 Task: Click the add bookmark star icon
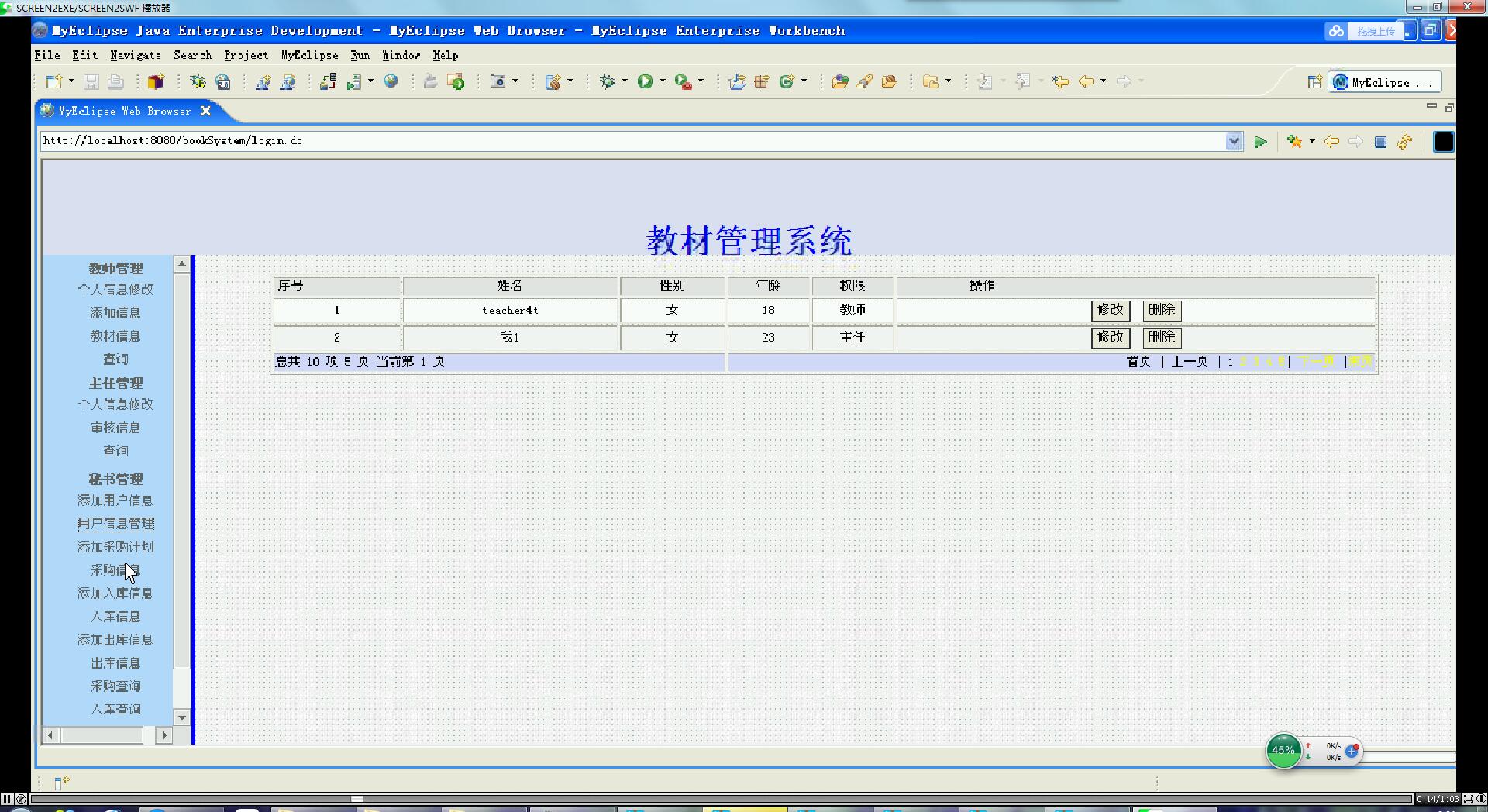(1293, 142)
